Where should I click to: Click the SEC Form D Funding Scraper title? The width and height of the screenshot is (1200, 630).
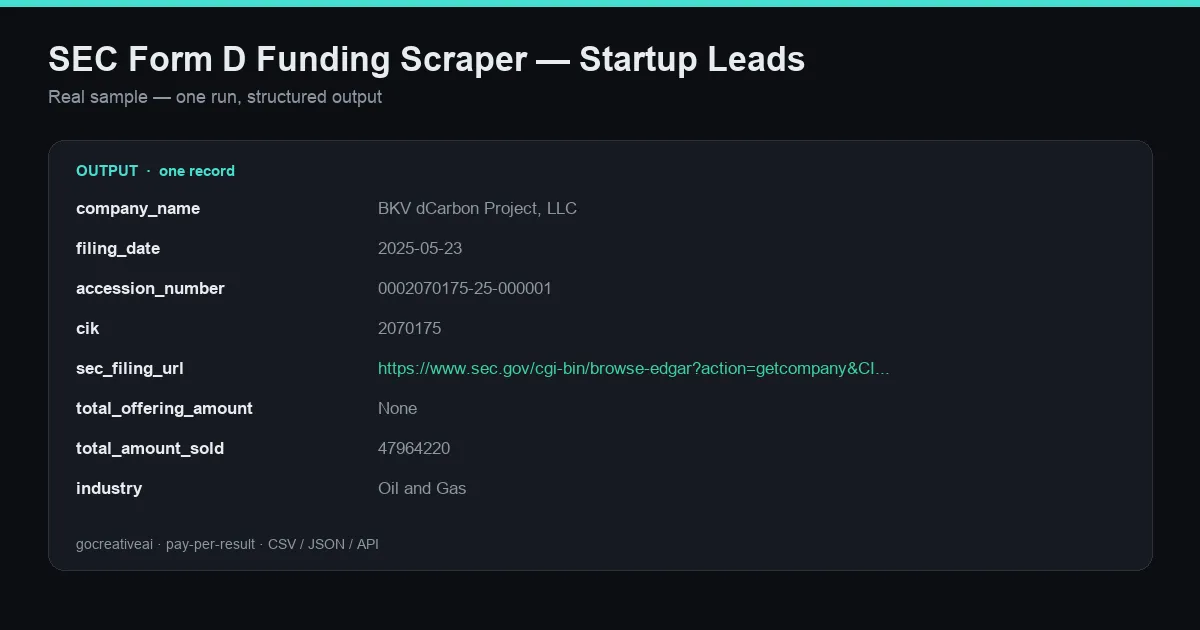[x=426, y=59]
